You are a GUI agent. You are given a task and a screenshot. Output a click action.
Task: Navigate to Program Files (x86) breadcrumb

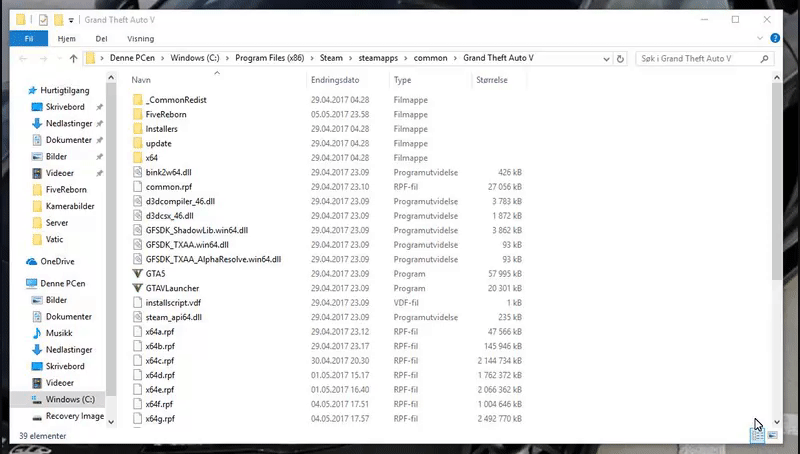[269, 58]
